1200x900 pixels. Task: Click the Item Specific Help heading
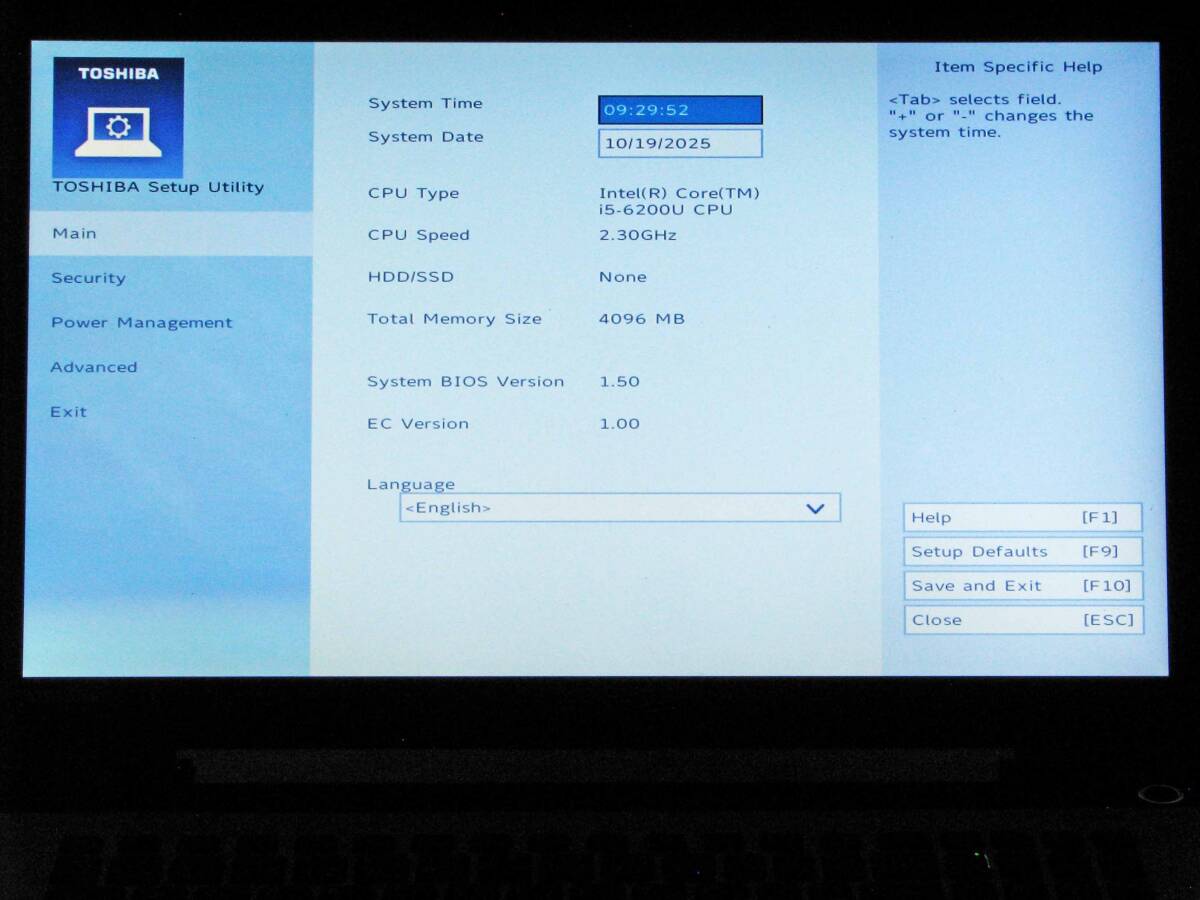click(1018, 67)
